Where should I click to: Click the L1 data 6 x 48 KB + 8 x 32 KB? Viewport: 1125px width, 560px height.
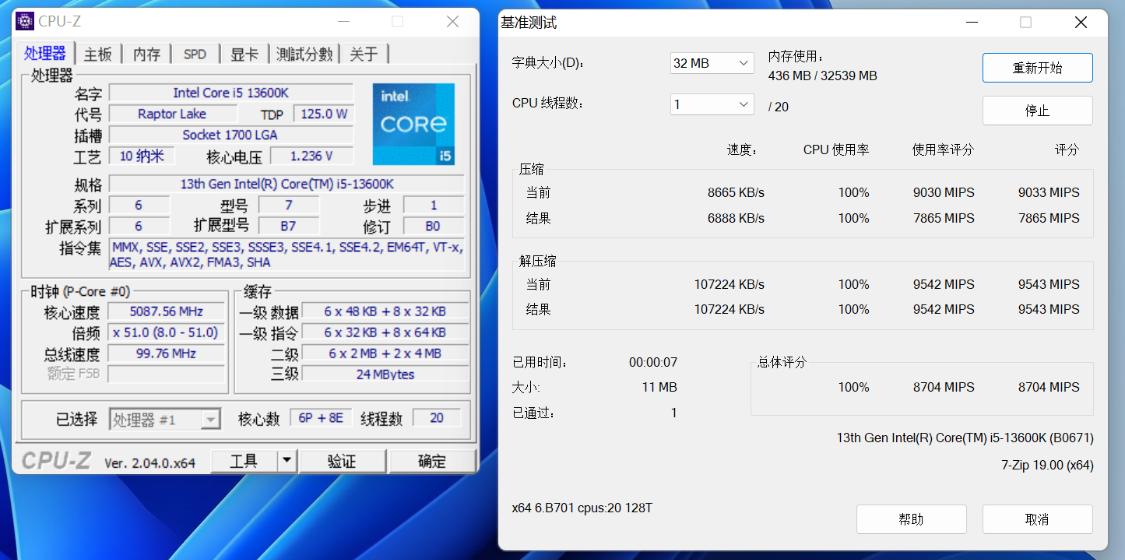point(385,311)
